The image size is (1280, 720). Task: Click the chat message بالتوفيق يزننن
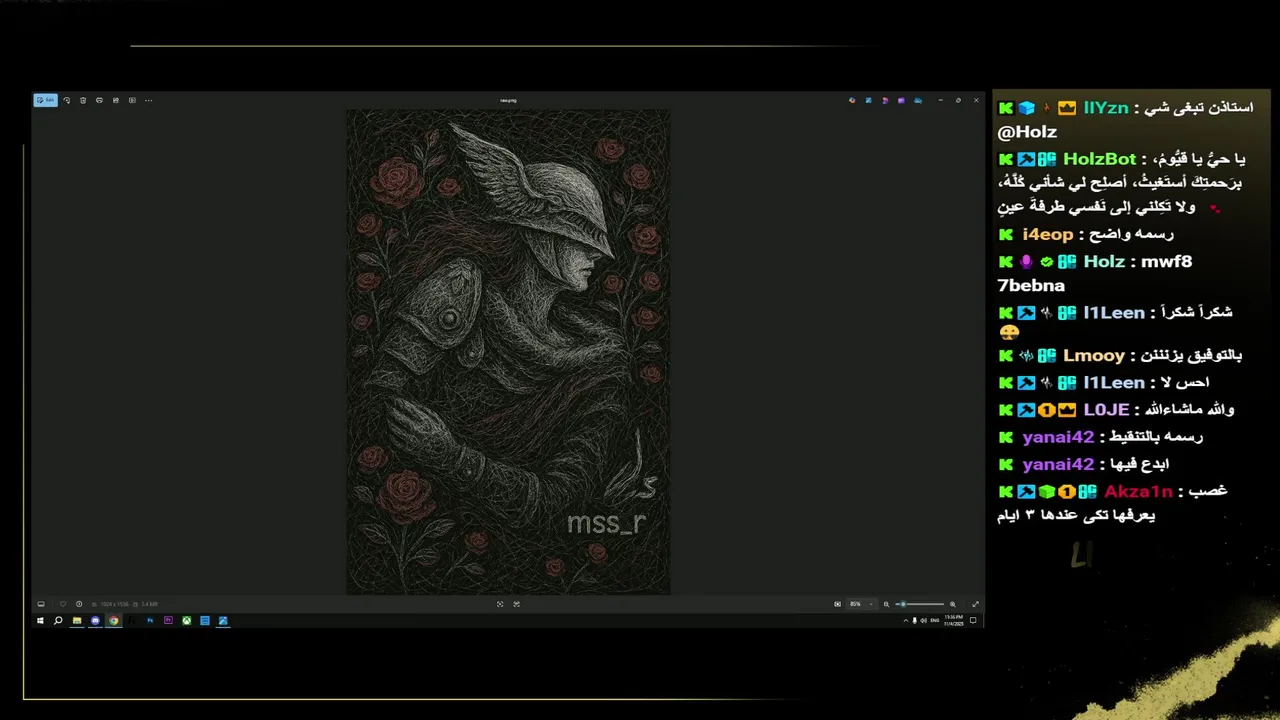1193,355
